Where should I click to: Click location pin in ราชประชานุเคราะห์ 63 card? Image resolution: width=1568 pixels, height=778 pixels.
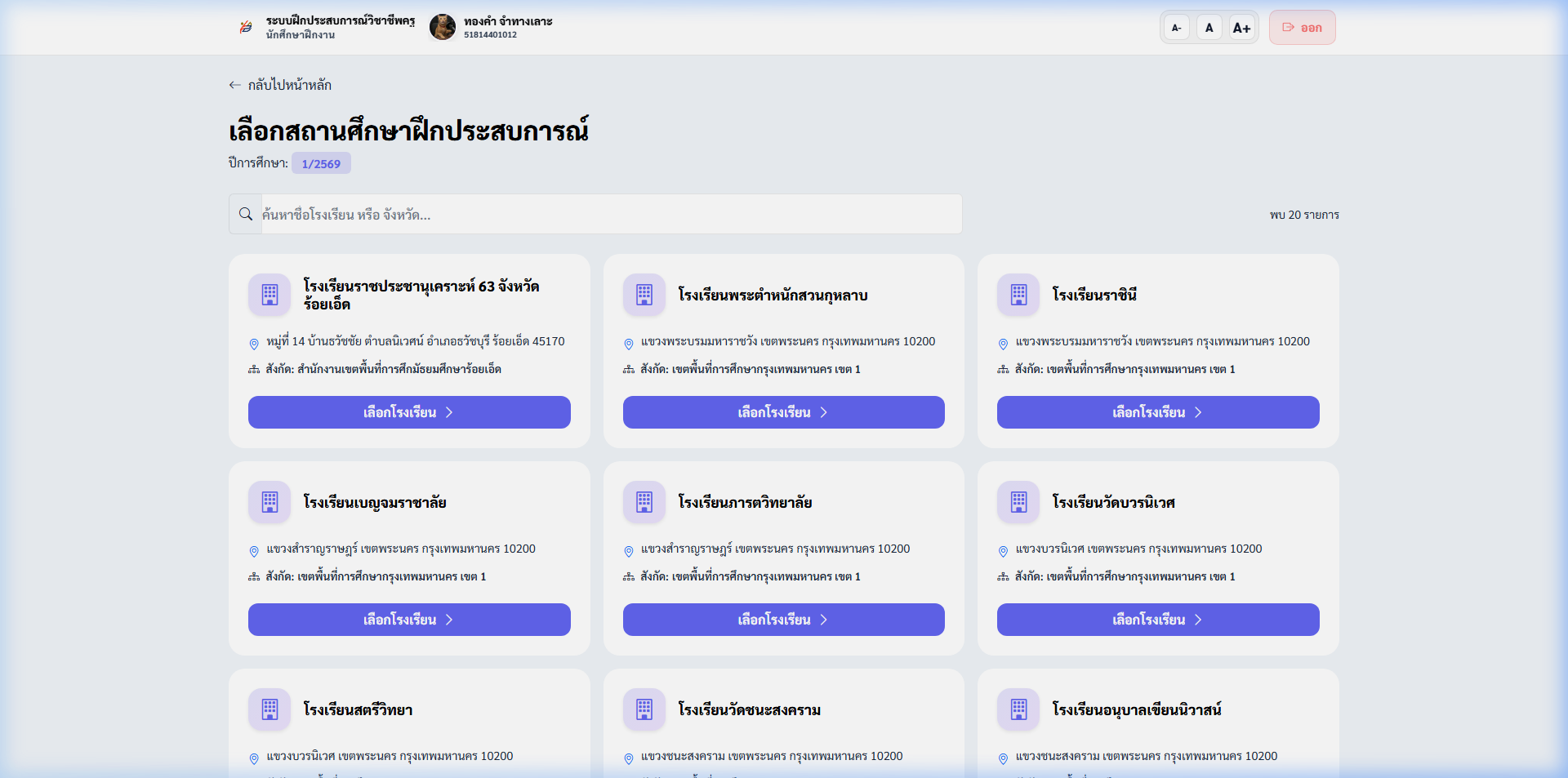coord(254,344)
